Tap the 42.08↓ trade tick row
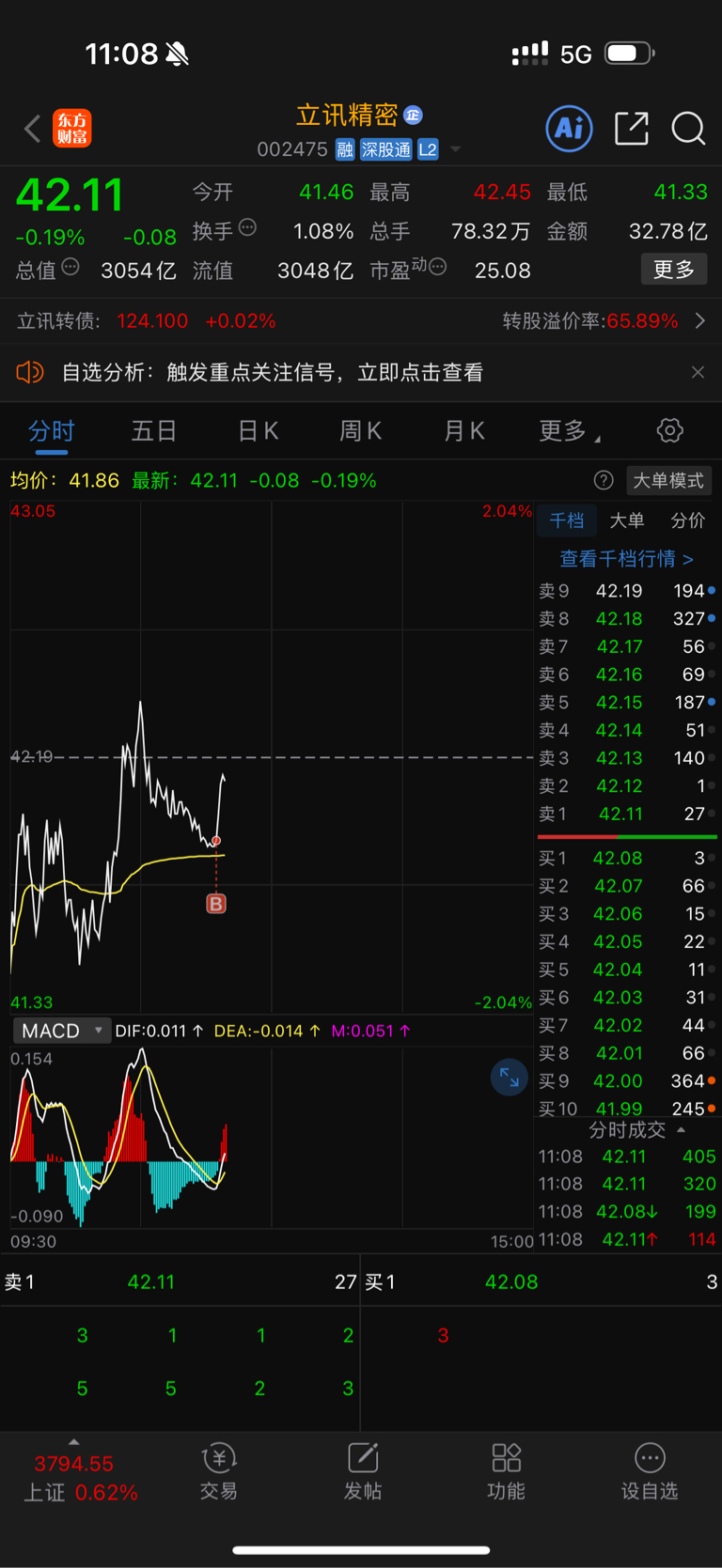 click(x=627, y=1212)
